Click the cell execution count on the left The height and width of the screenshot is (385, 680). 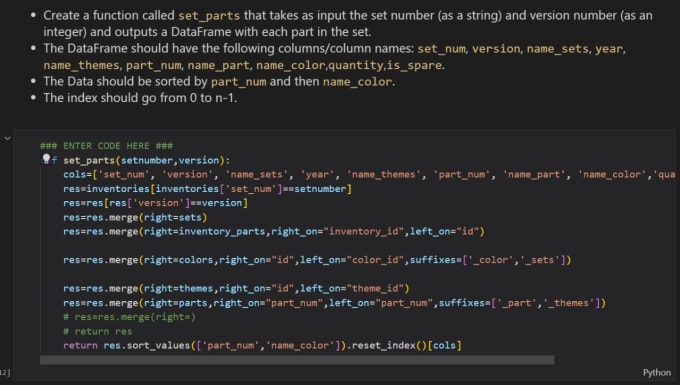pos(5,372)
